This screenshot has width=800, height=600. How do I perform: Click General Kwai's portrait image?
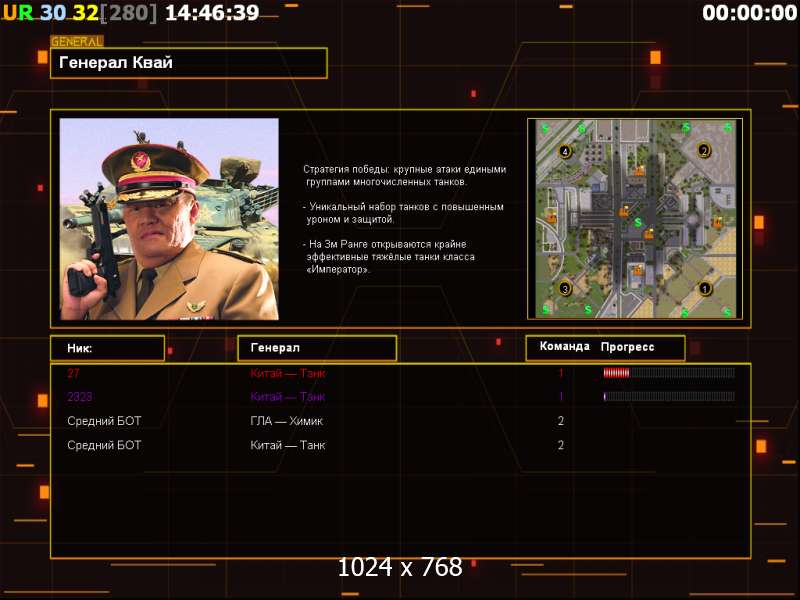169,219
